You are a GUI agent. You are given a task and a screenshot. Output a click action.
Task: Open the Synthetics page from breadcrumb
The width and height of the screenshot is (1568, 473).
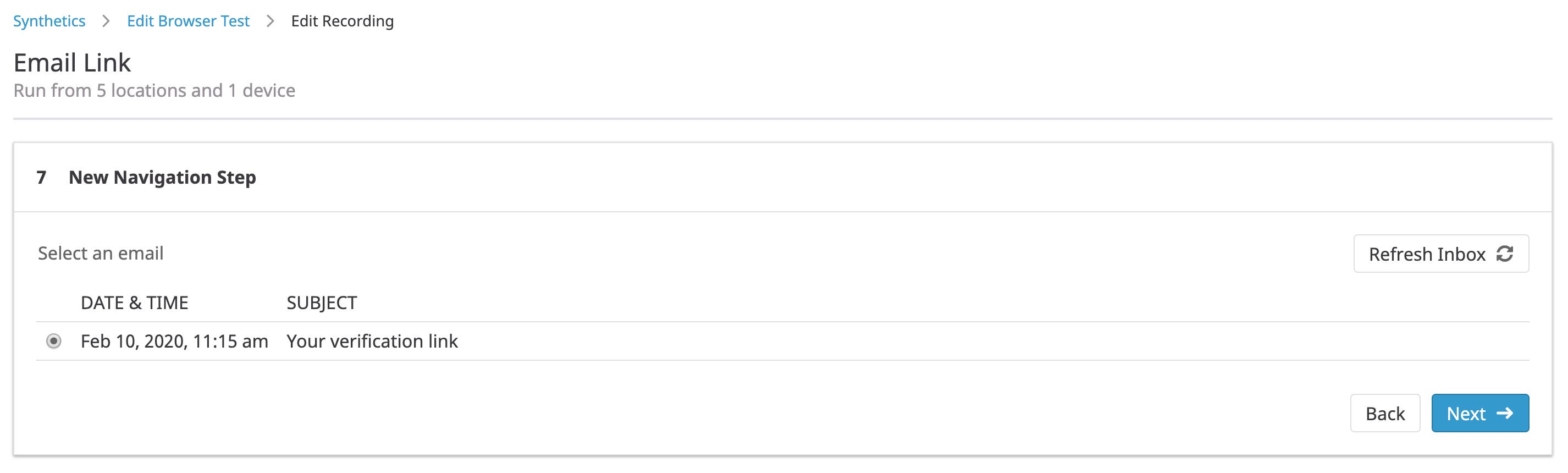pos(49,20)
